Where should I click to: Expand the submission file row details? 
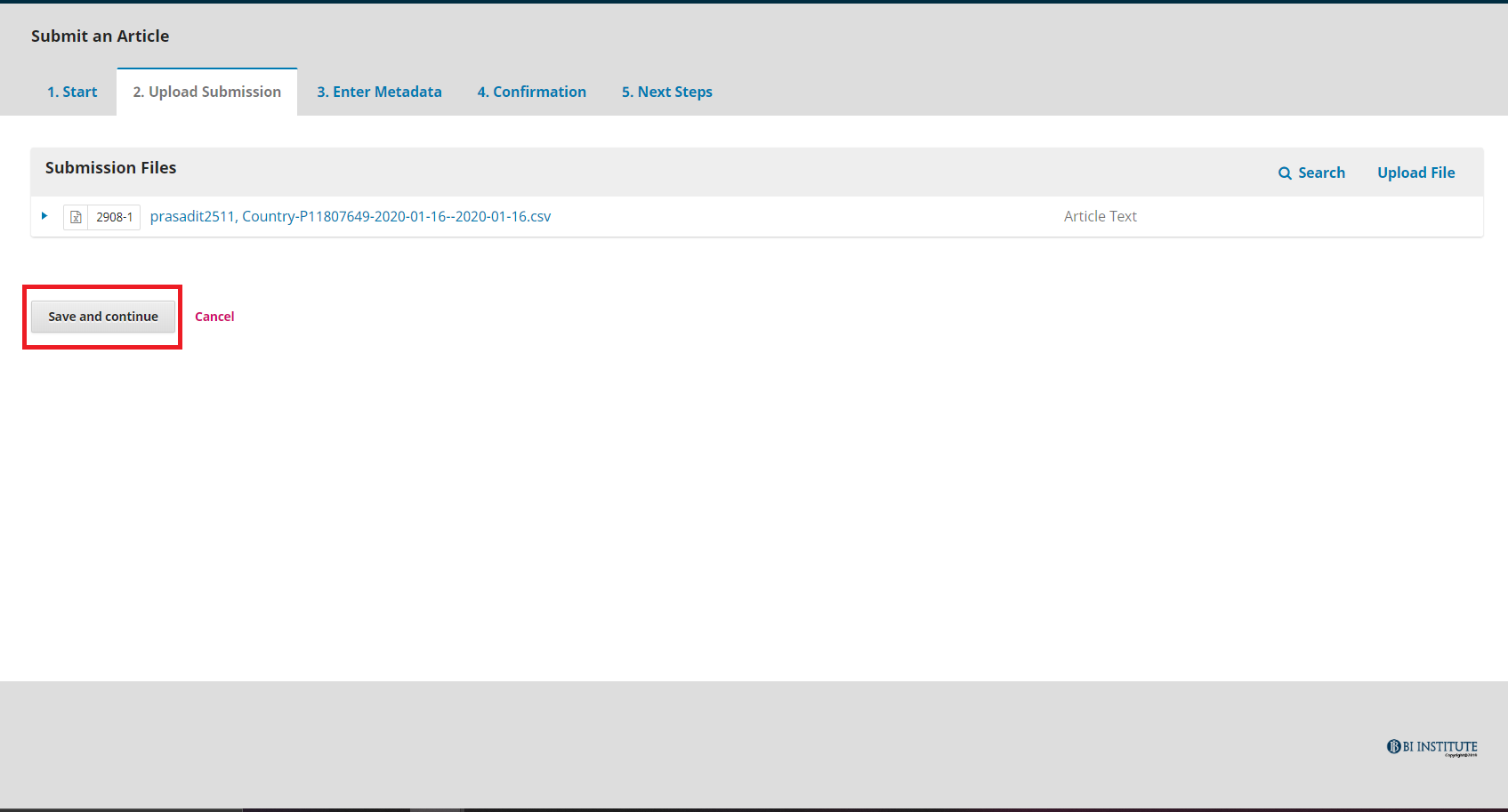tap(44, 216)
